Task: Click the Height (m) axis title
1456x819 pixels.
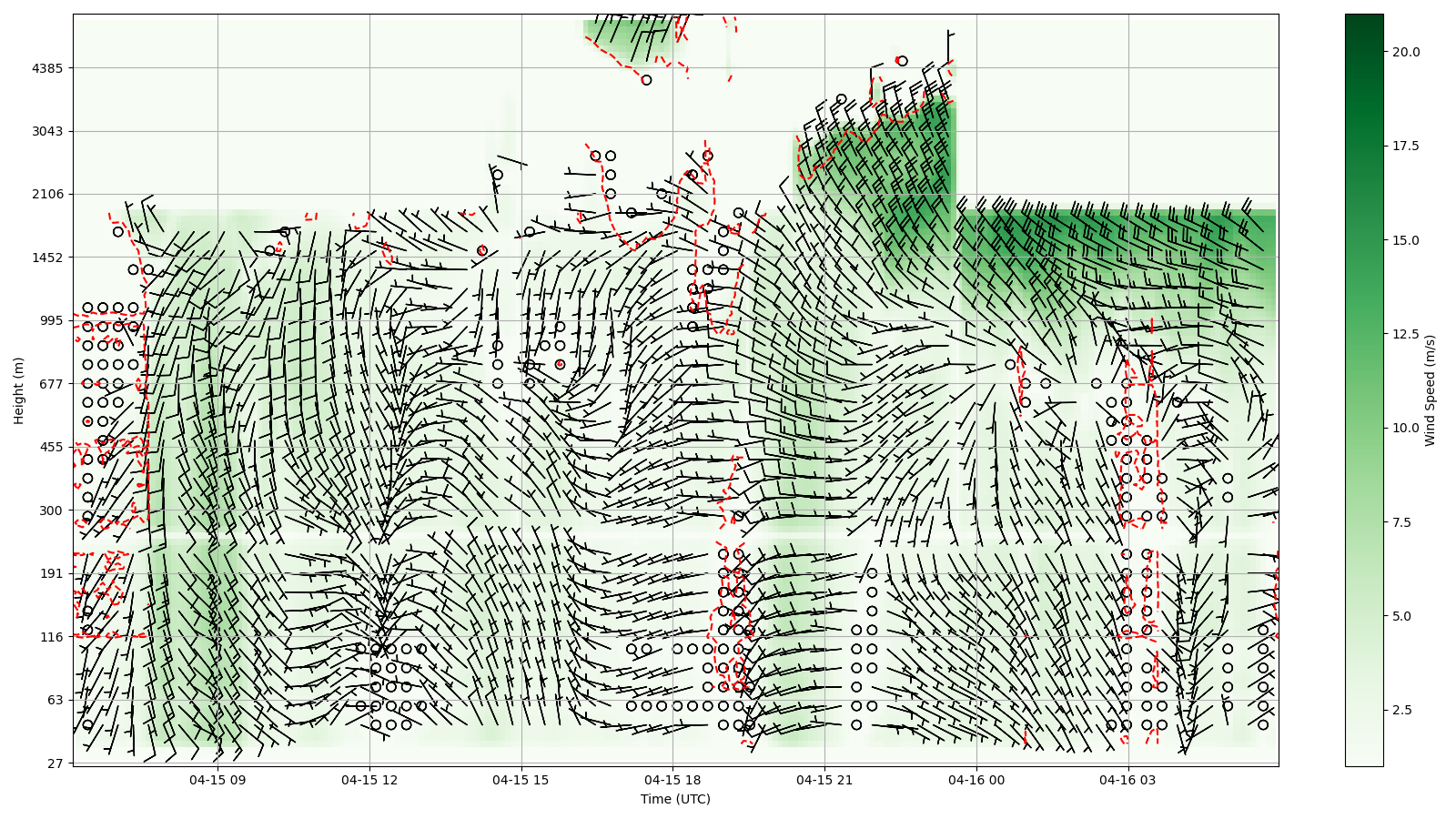Action: [x=19, y=390]
